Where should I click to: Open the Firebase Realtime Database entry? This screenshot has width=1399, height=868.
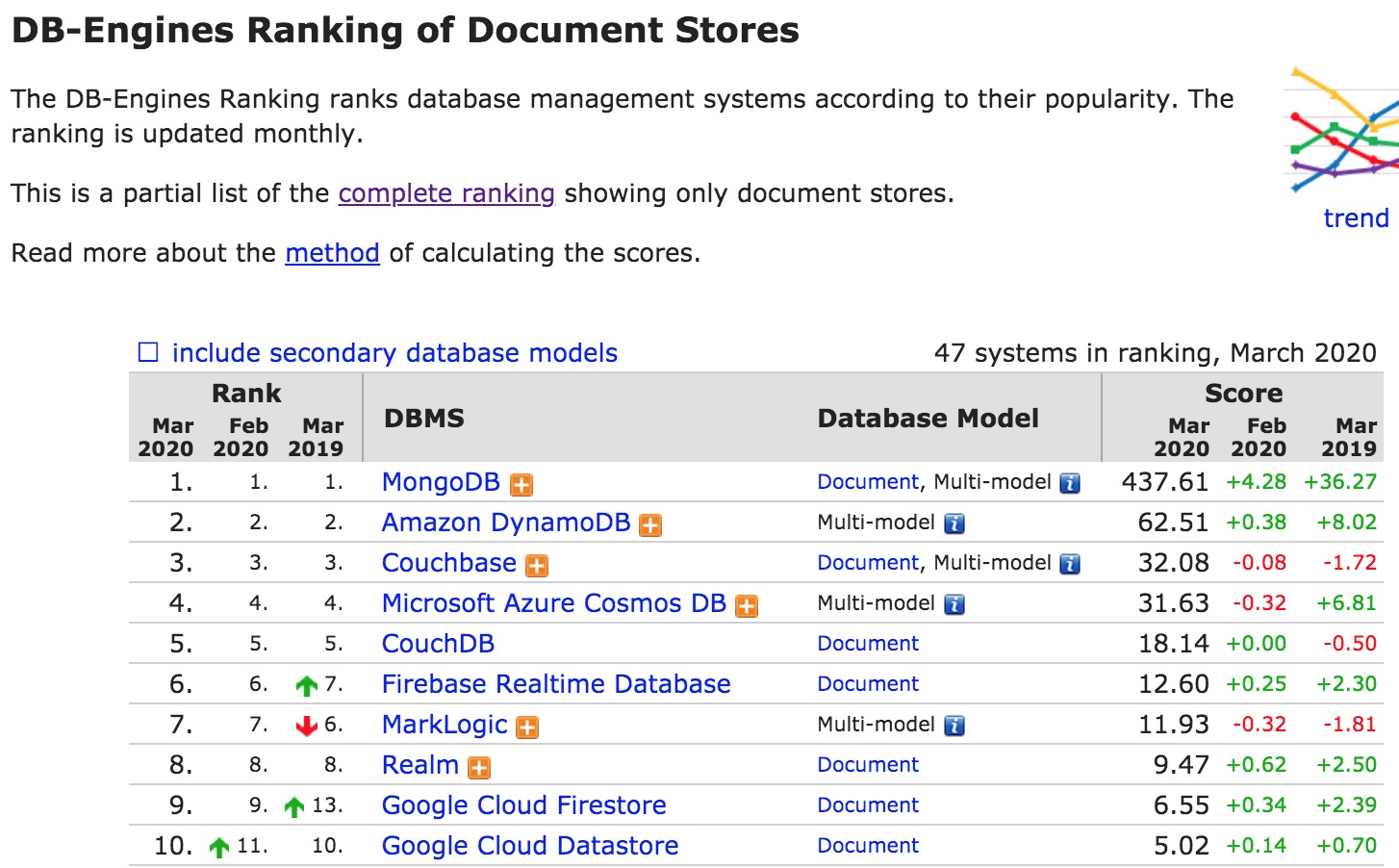click(x=556, y=684)
